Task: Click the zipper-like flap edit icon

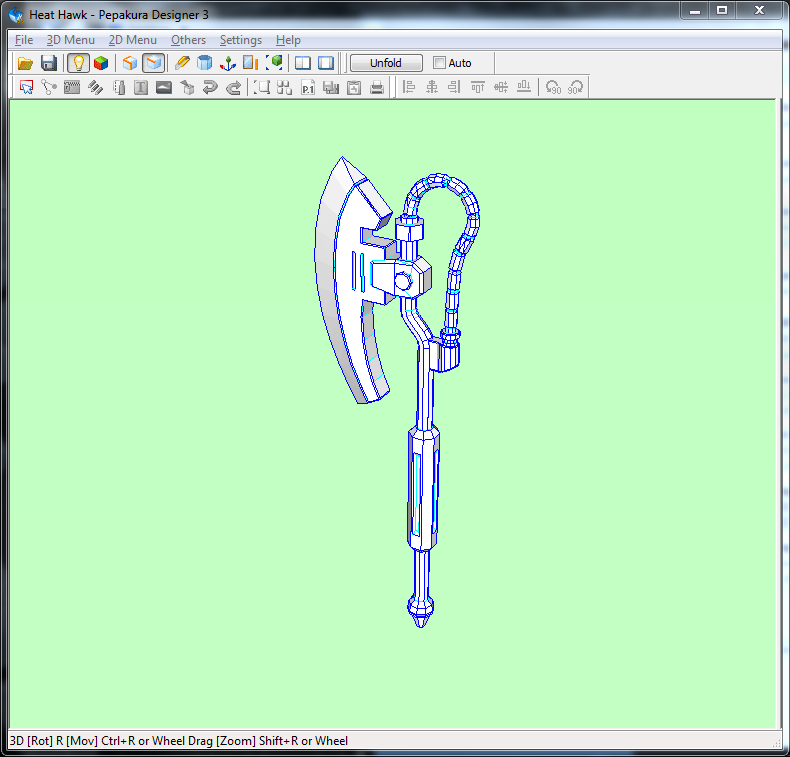Action: (x=72, y=87)
